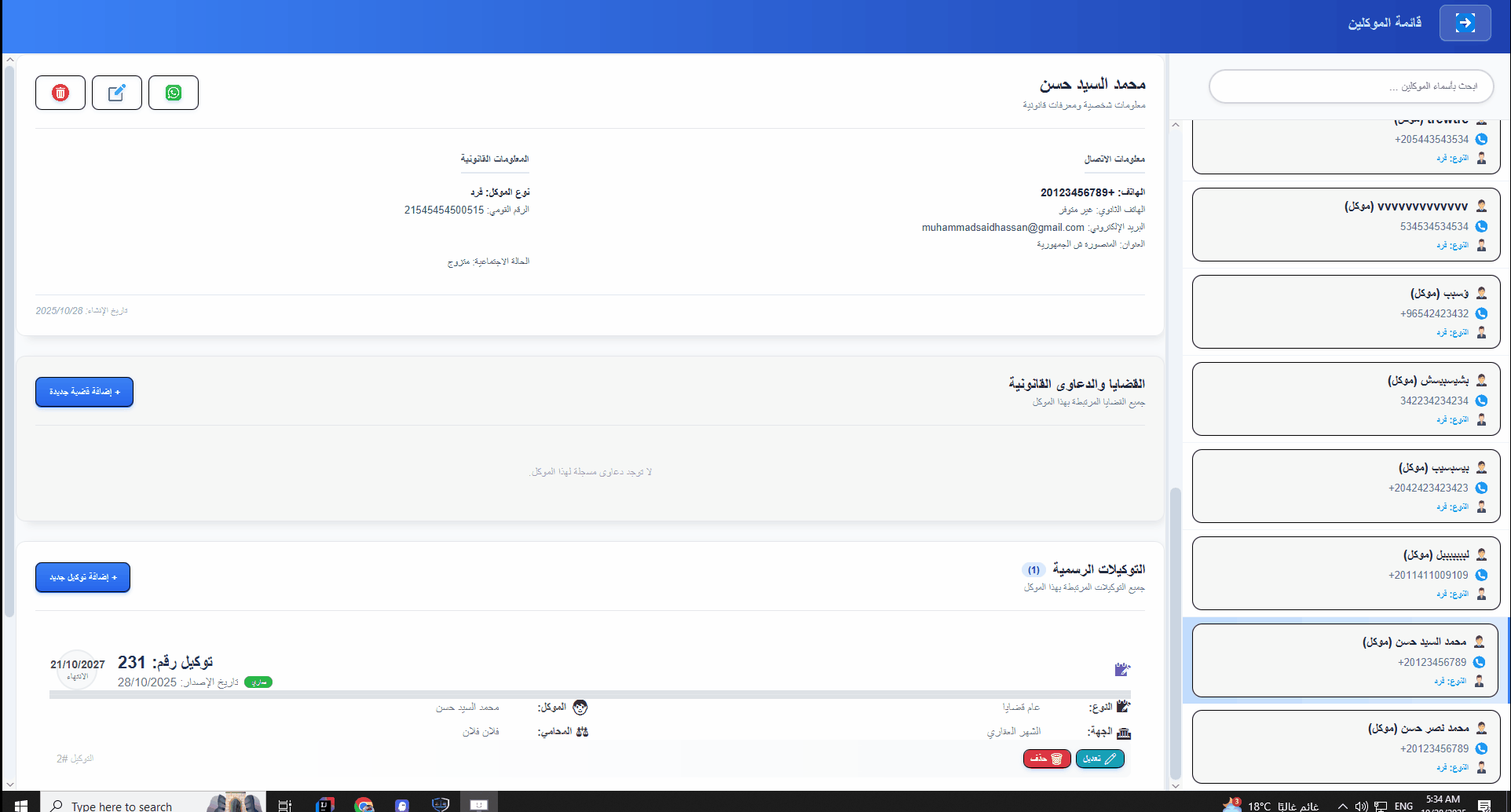The width and height of the screenshot is (1511, 812).
Task: Switch keyboard language via the ENG indicator
Action: (x=1403, y=805)
